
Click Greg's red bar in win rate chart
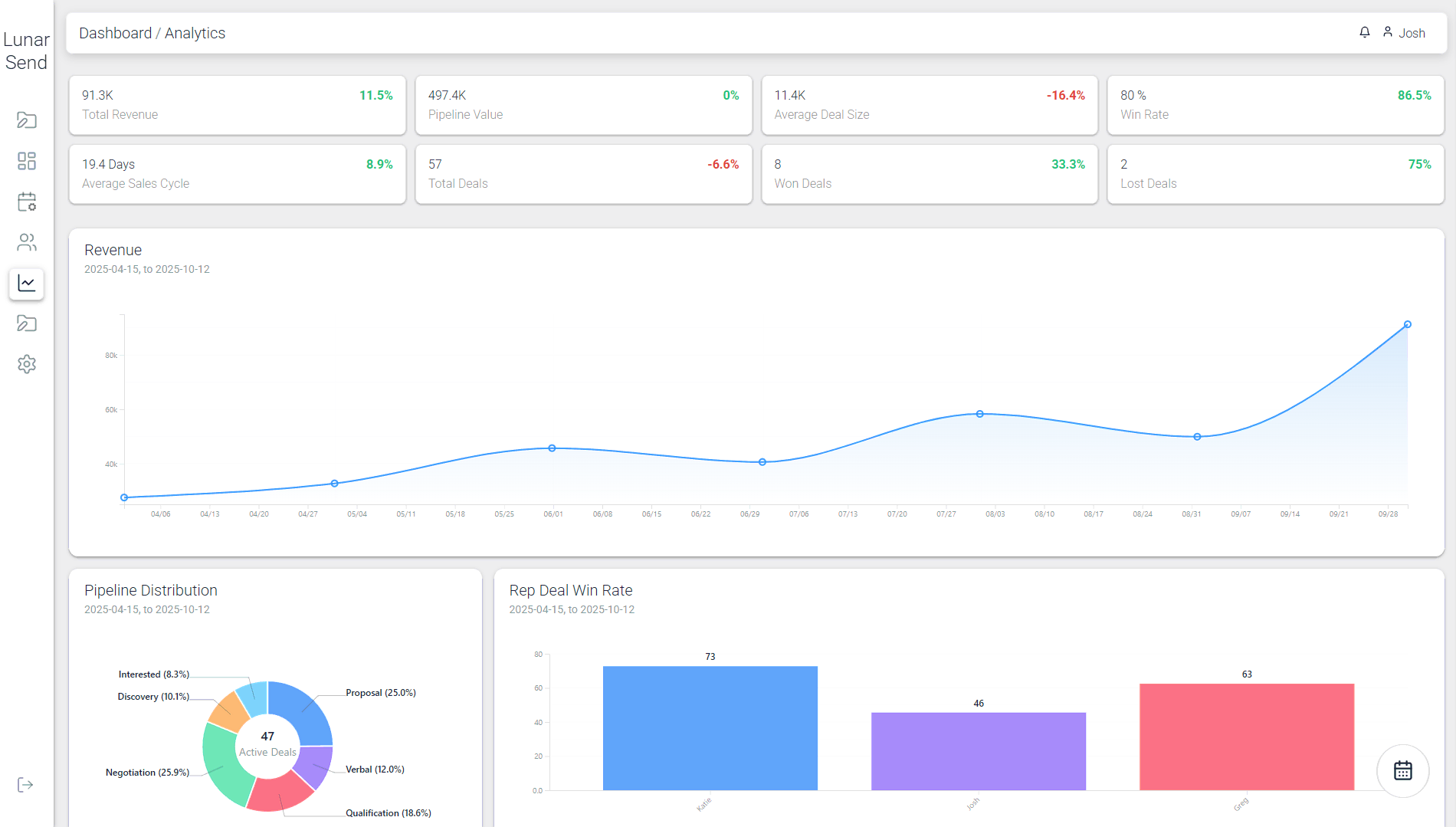[x=1246, y=737]
